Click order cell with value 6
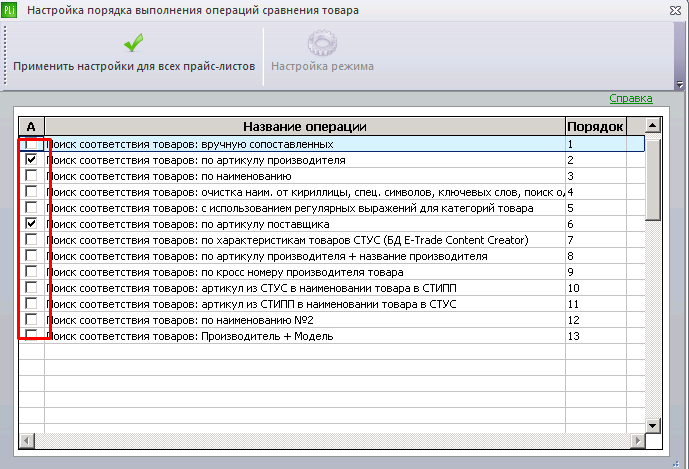Image resolution: width=689 pixels, height=469 pixels. (596, 224)
